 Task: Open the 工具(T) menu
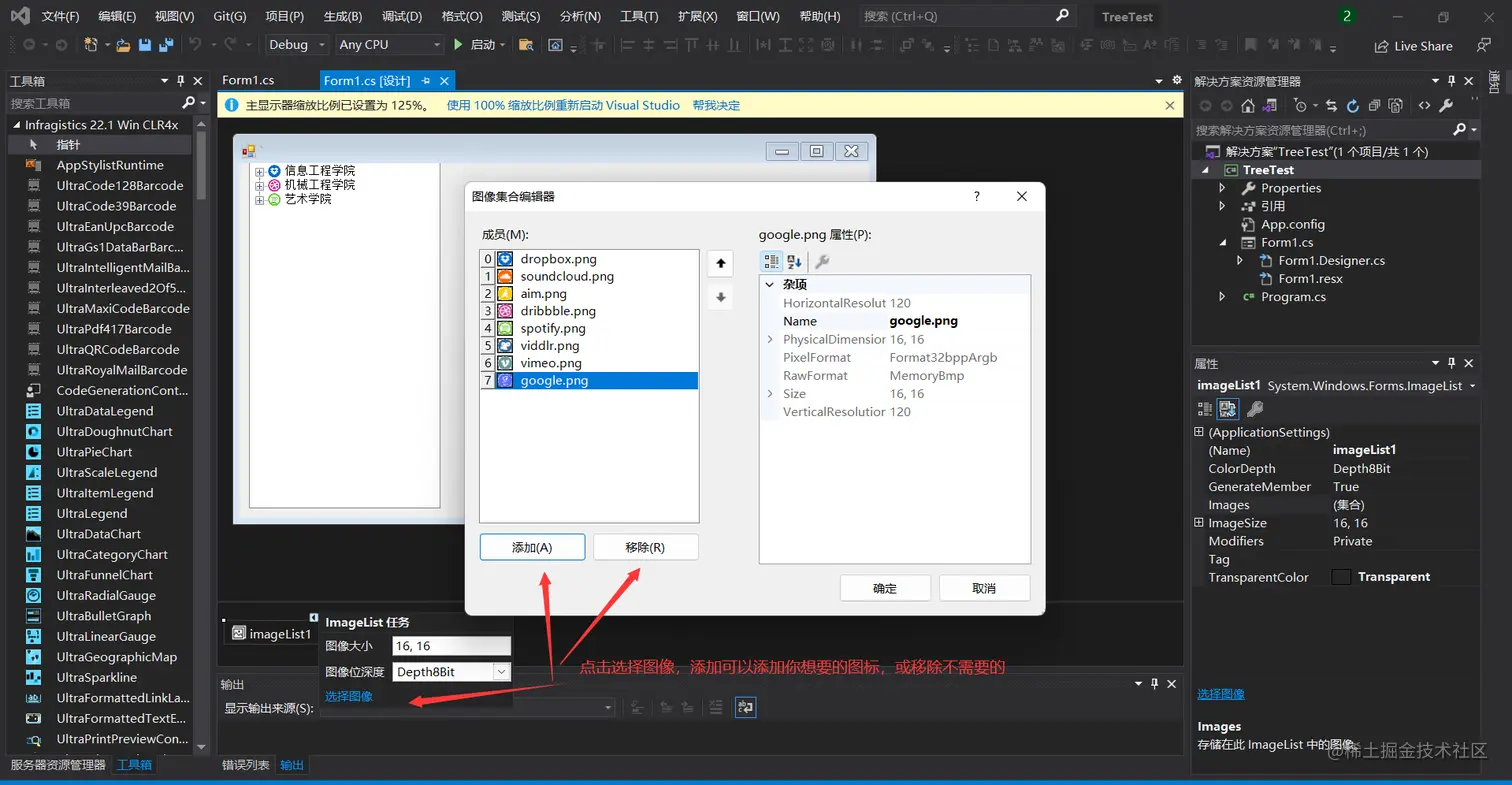coord(639,17)
